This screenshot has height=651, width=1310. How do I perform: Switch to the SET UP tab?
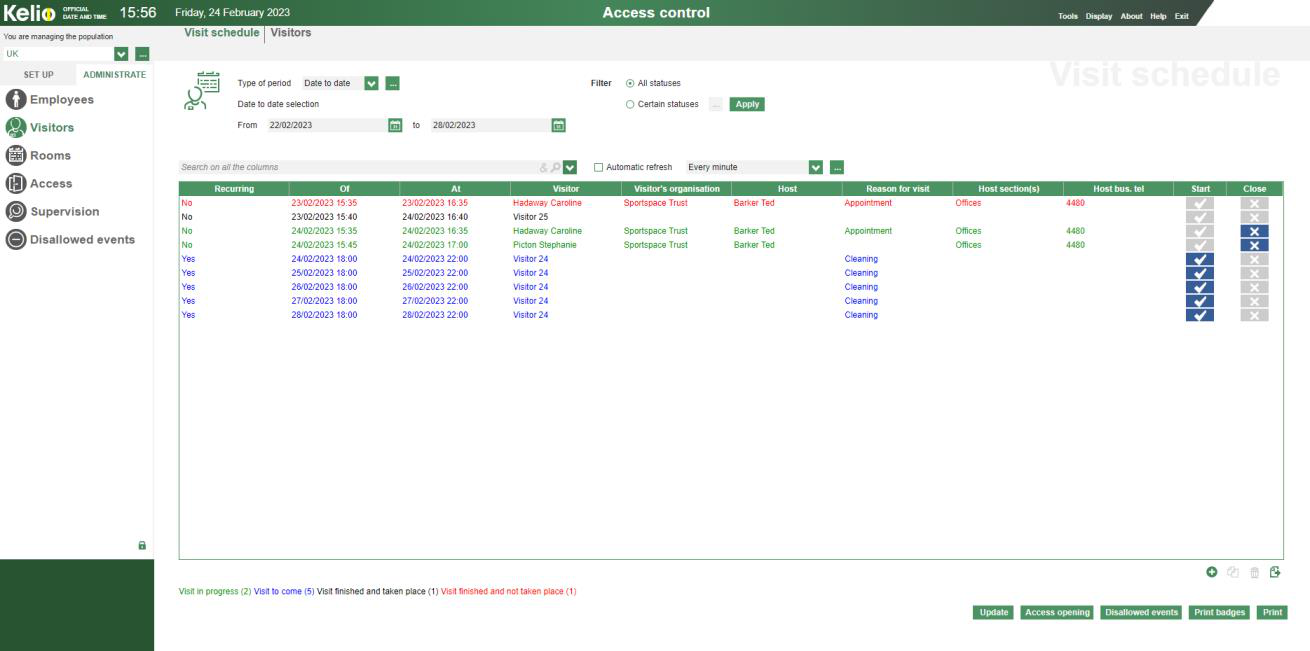(x=39, y=75)
